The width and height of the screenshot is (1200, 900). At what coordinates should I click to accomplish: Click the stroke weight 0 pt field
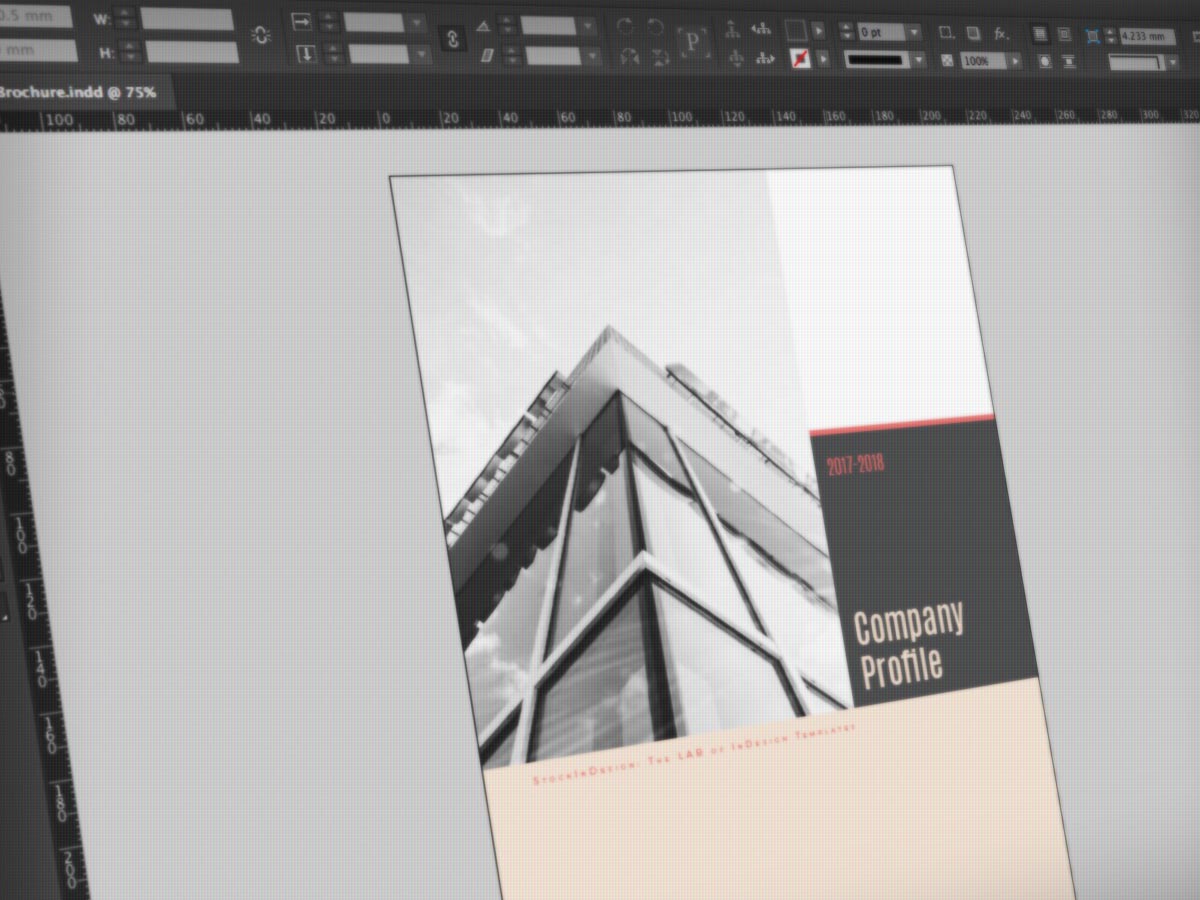881,31
